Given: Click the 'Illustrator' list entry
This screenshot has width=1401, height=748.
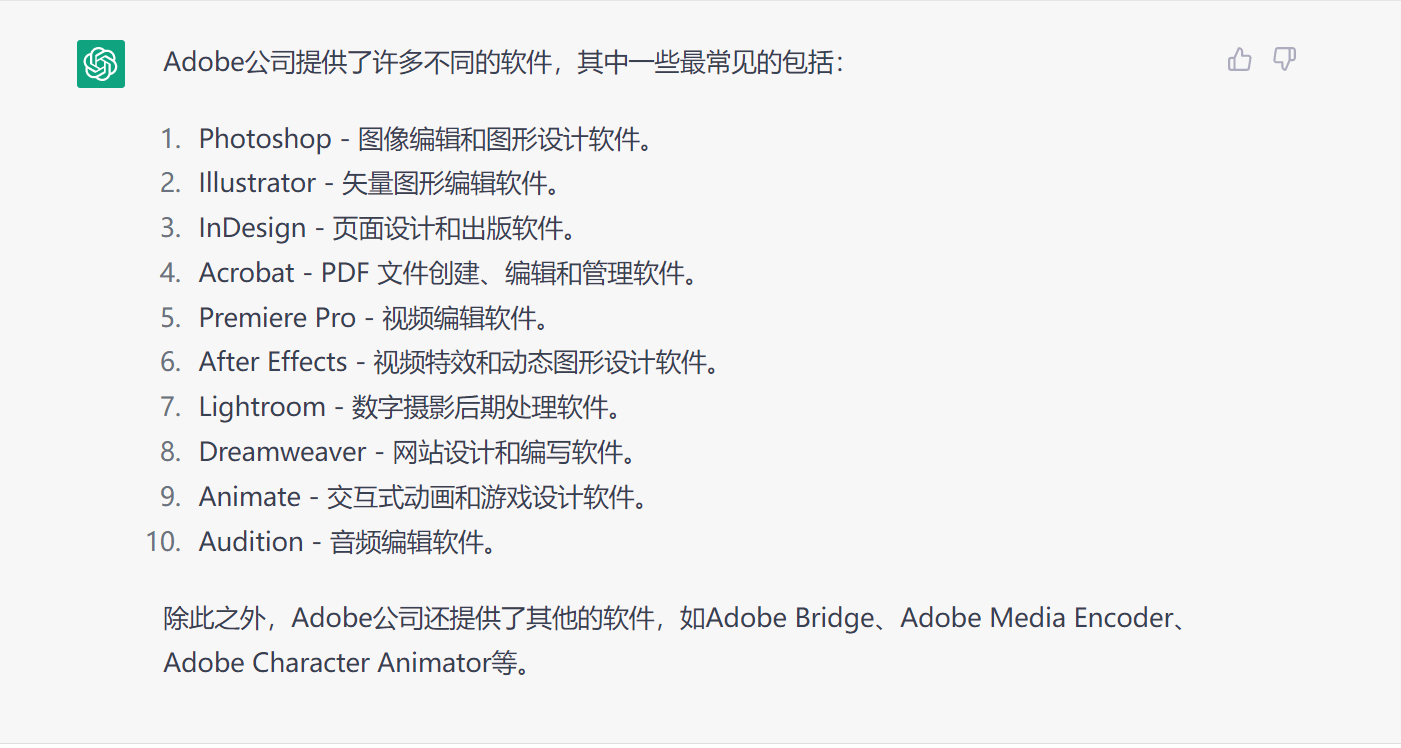Looking at the screenshot, I should 256,183.
